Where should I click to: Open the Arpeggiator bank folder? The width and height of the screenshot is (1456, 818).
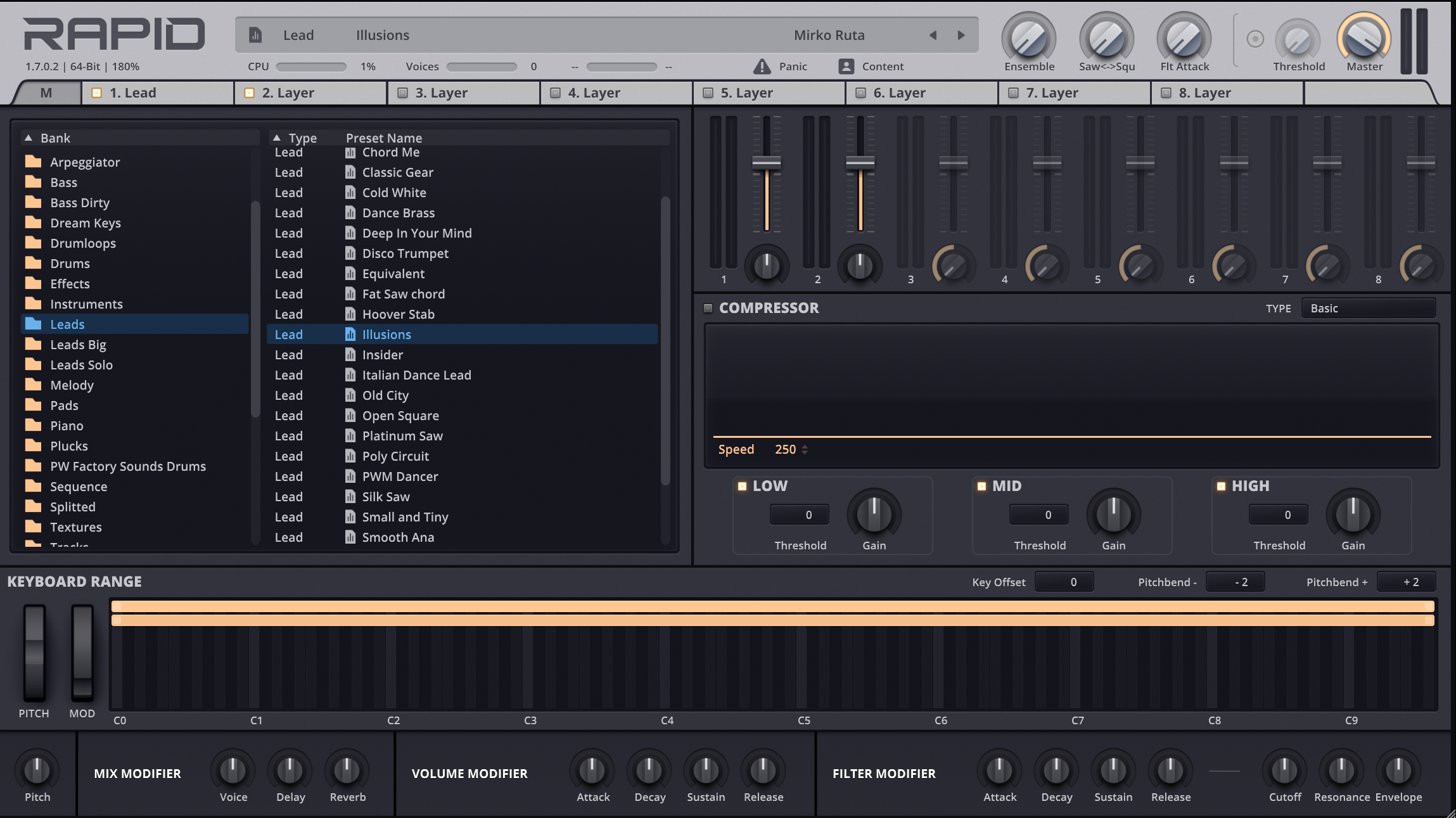pyautogui.click(x=135, y=162)
